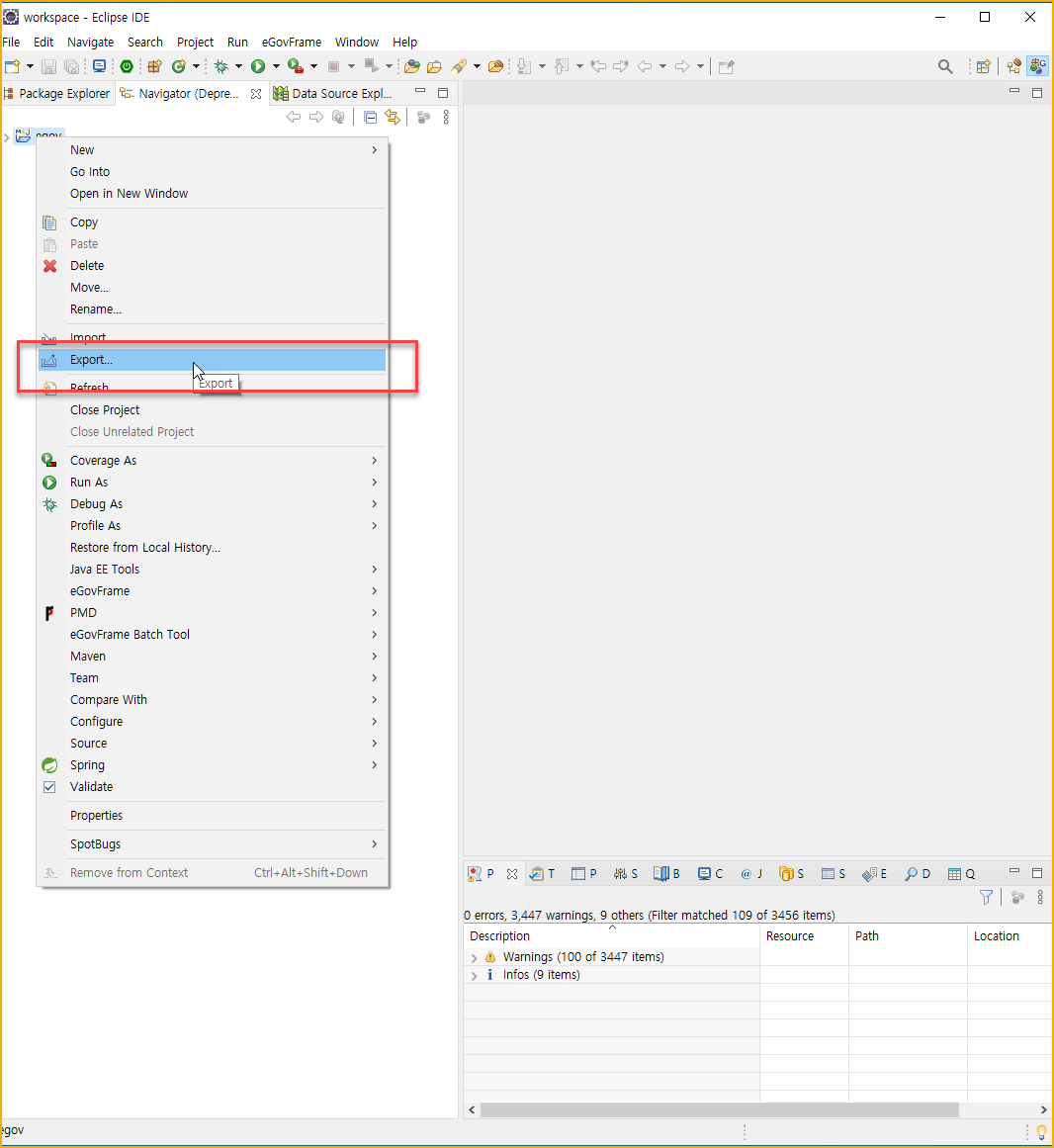
Task: Click the Problems horizontal scrollbar thumb
Action: 720,1109
